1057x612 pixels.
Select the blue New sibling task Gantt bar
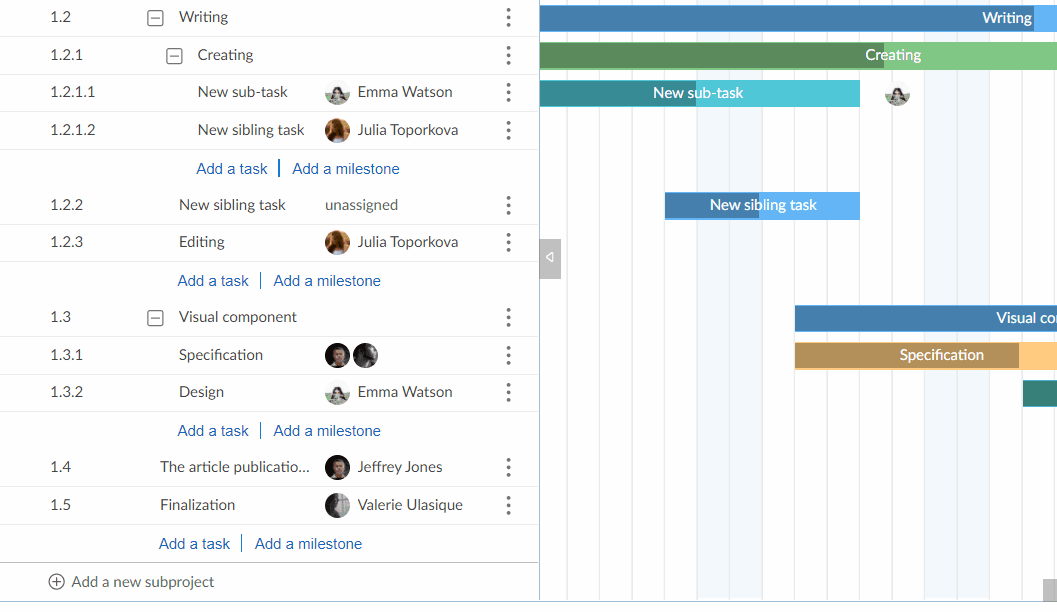click(762, 206)
